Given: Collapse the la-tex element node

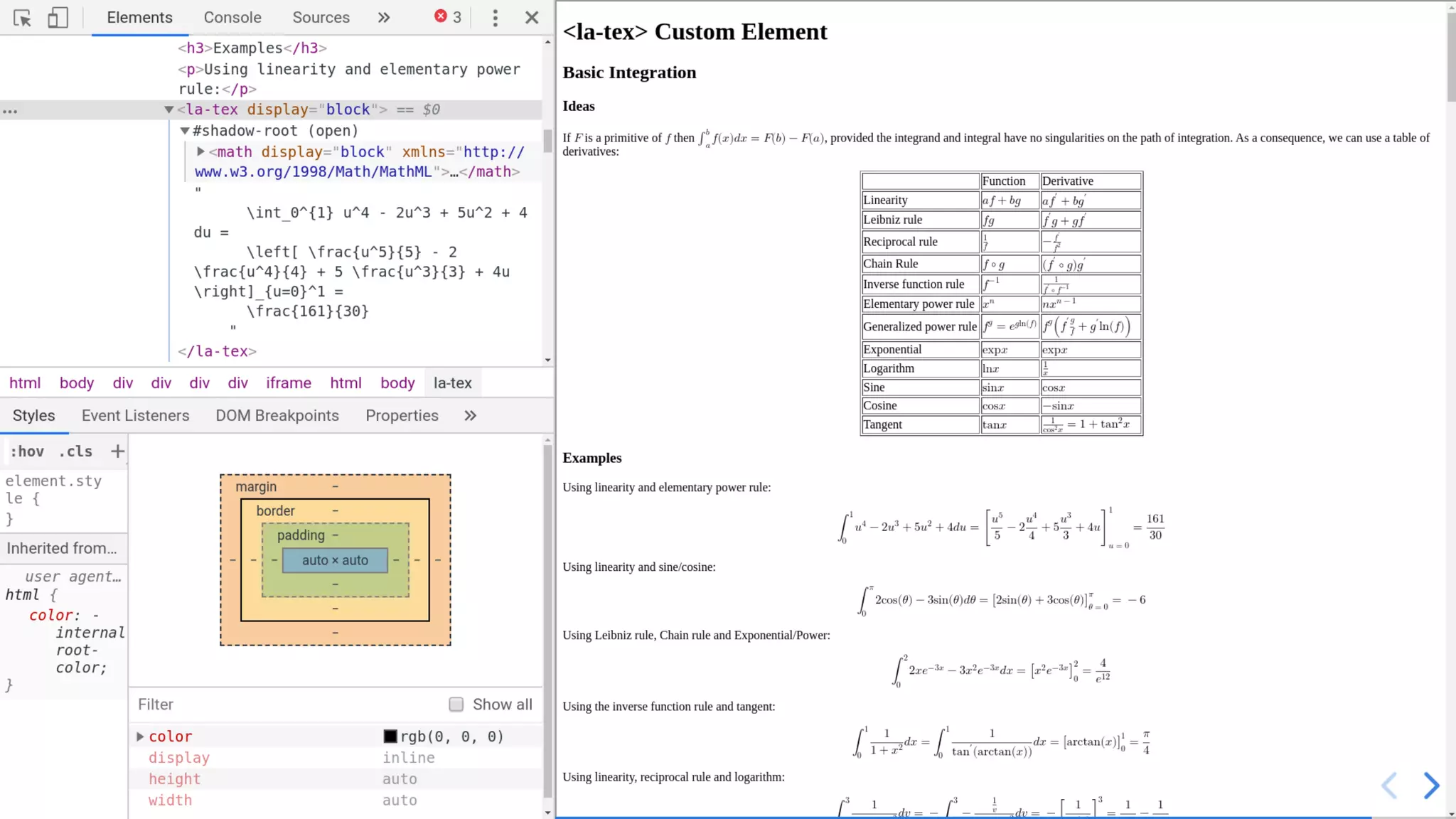Looking at the screenshot, I should point(168,109).
